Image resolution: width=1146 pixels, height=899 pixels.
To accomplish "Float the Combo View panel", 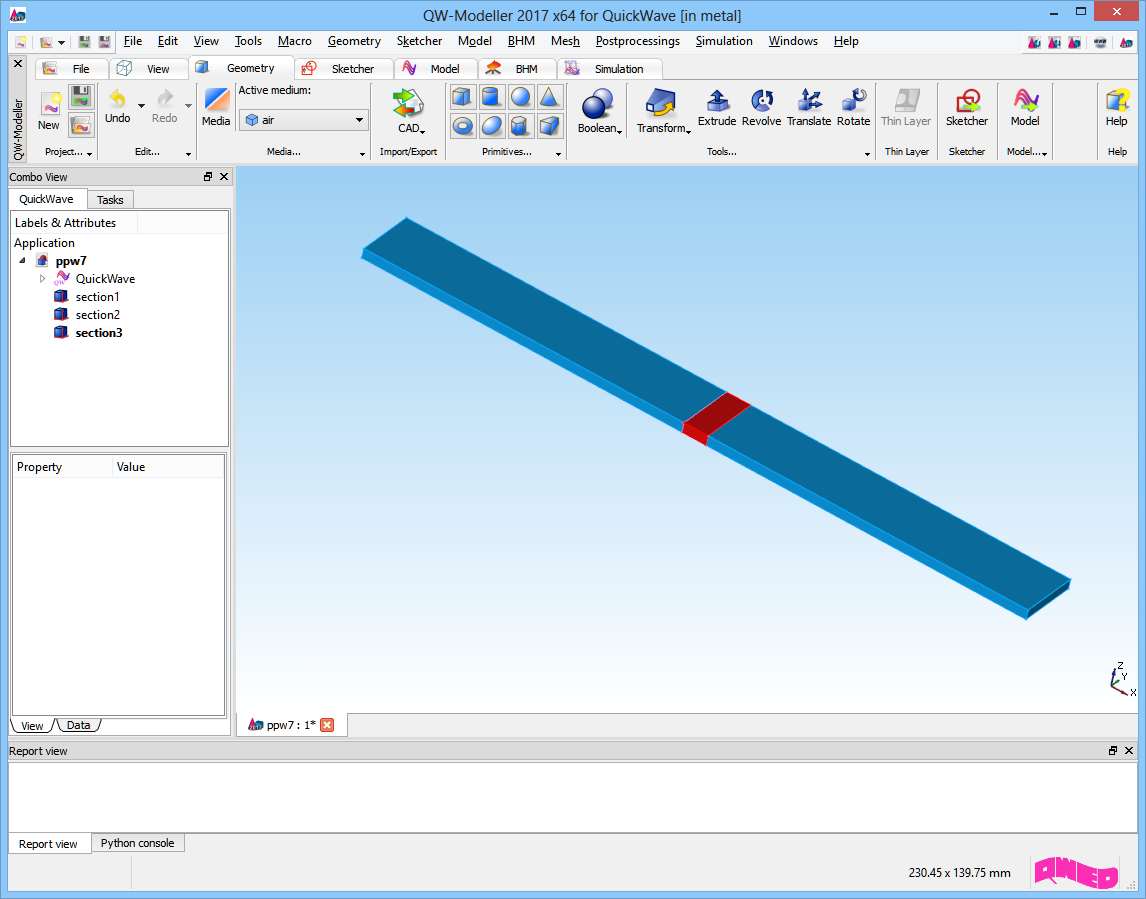I will tap(208, 177).
